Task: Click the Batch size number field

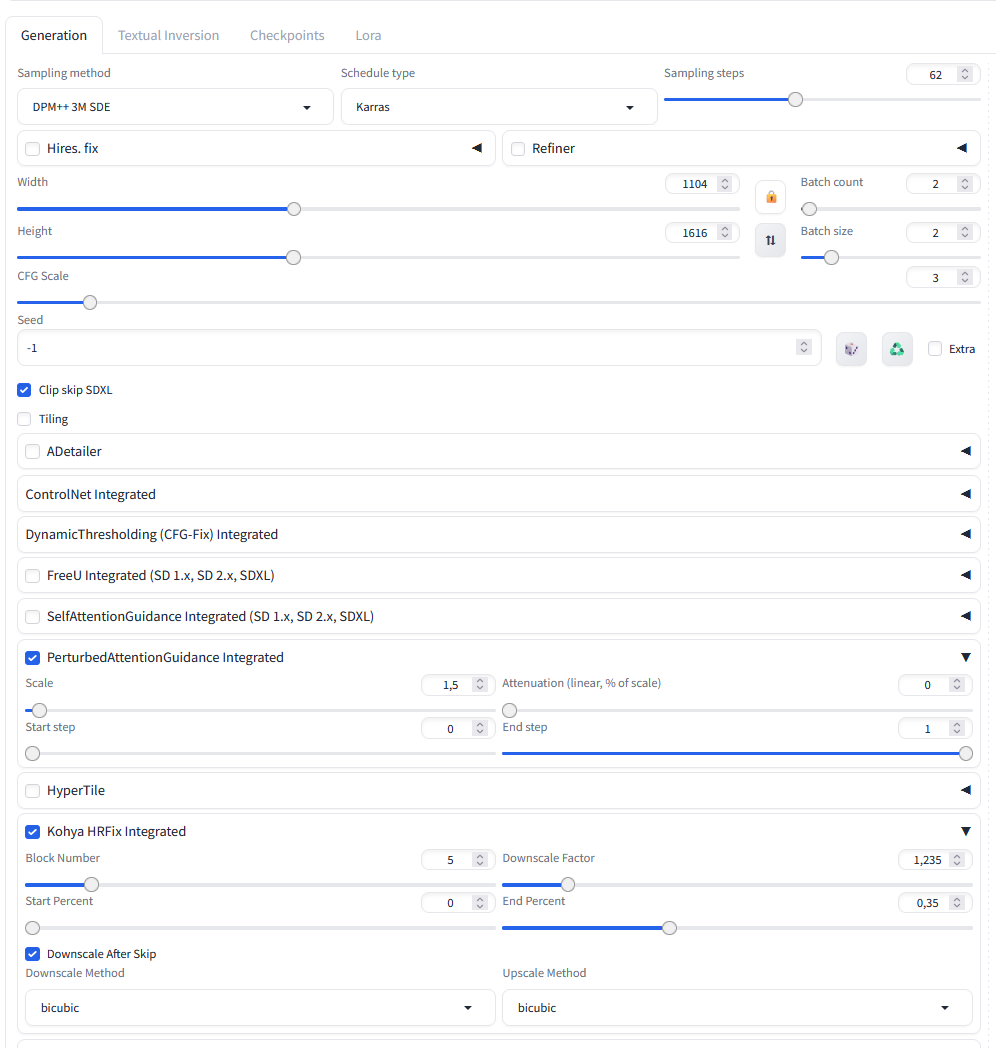Action: 943,233
